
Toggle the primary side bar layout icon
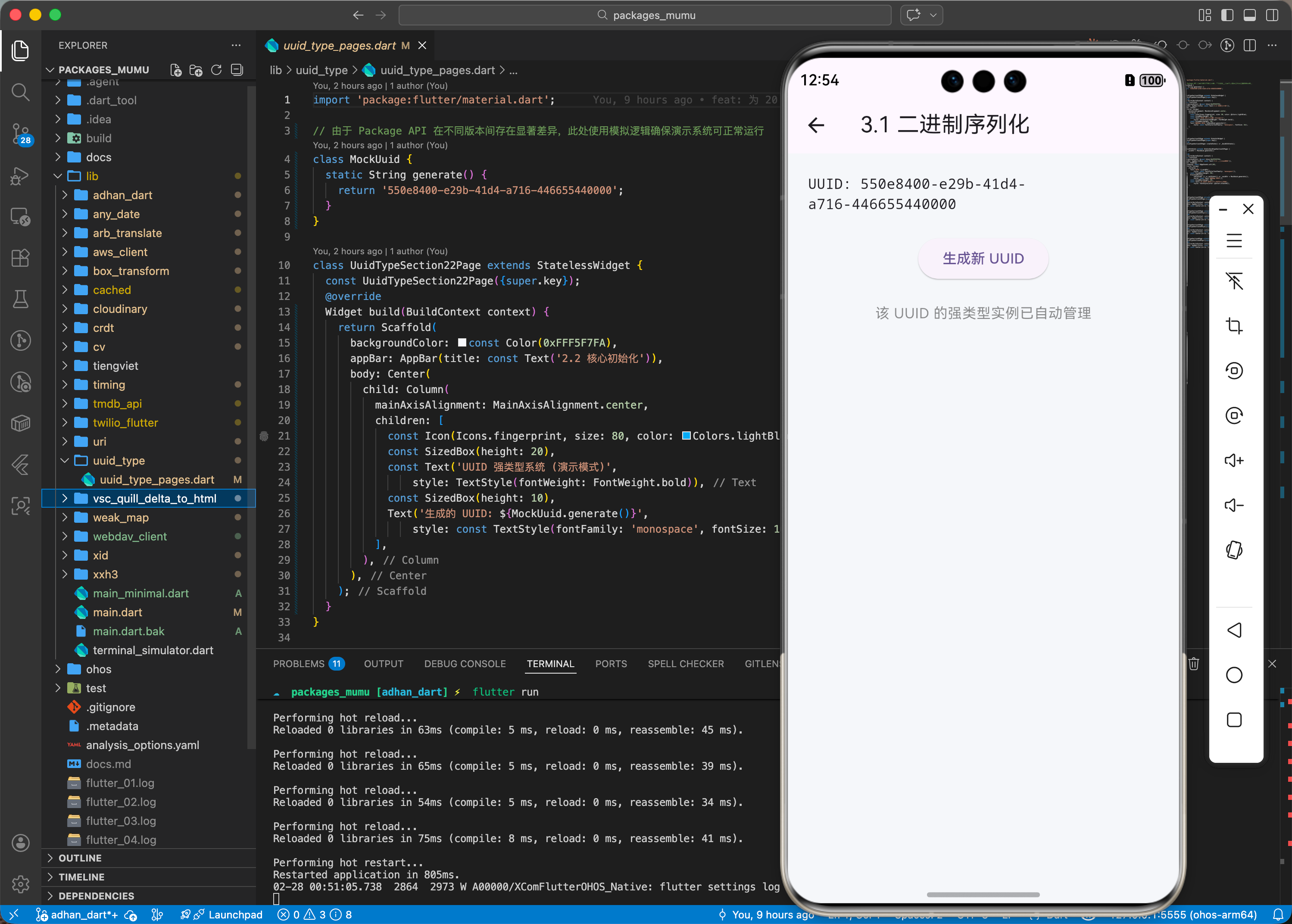pyautogui.click(x=1227, y=16)
